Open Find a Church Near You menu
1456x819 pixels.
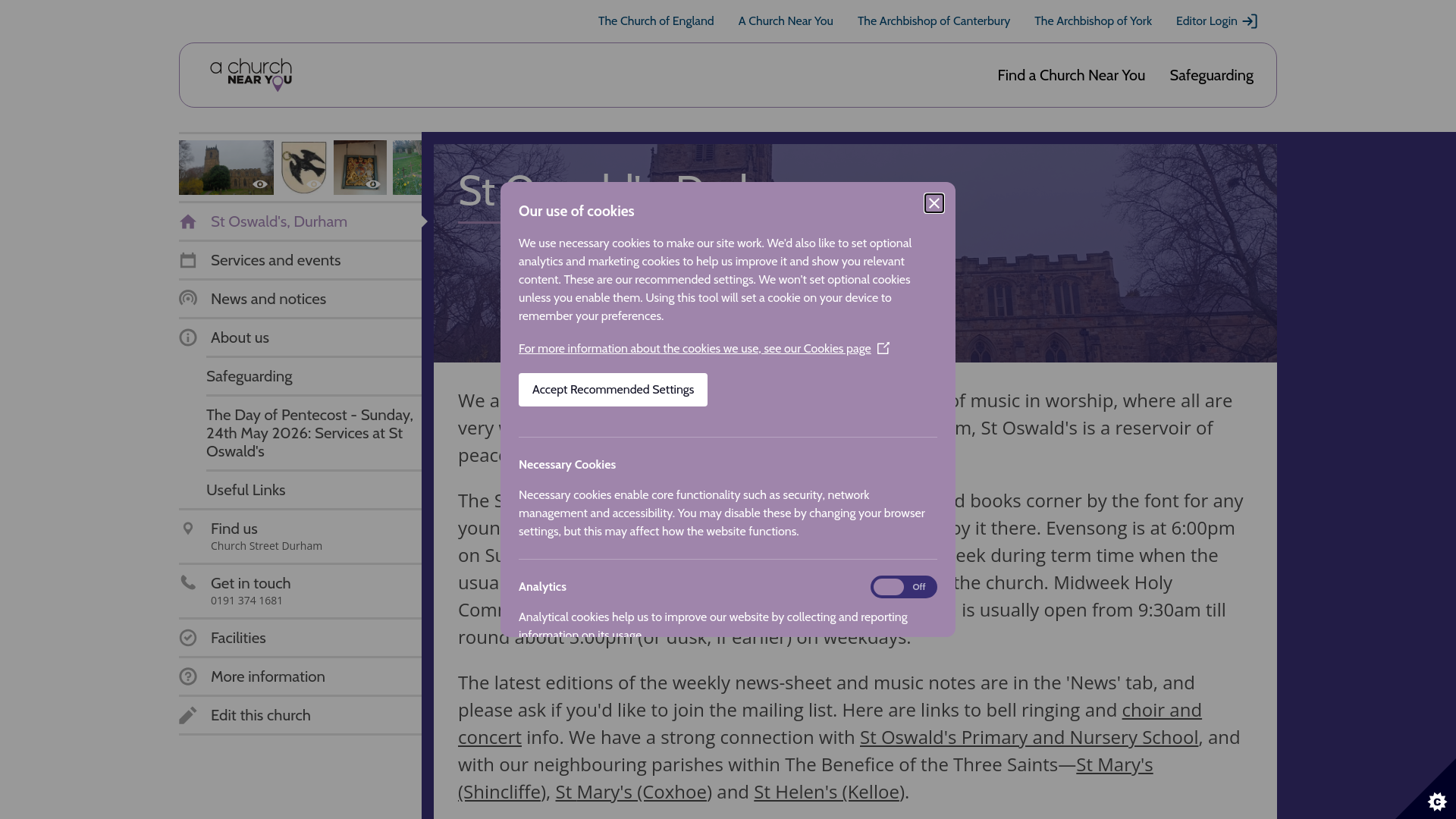(1071, 75)
